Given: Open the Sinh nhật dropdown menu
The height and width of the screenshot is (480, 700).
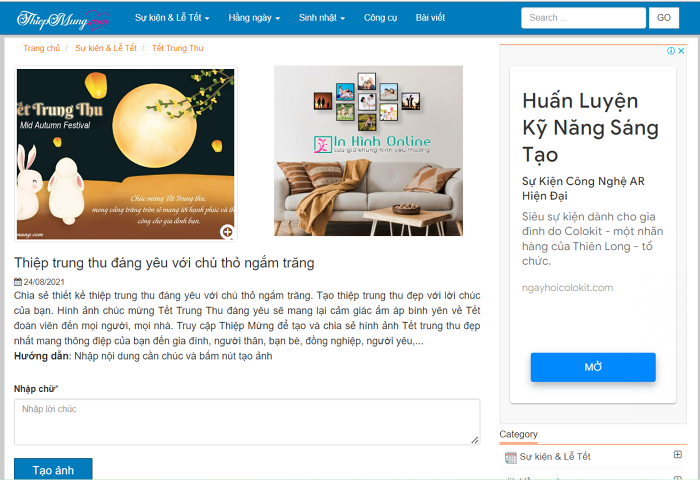Looking at the screenshot, I should pos(322,18).
